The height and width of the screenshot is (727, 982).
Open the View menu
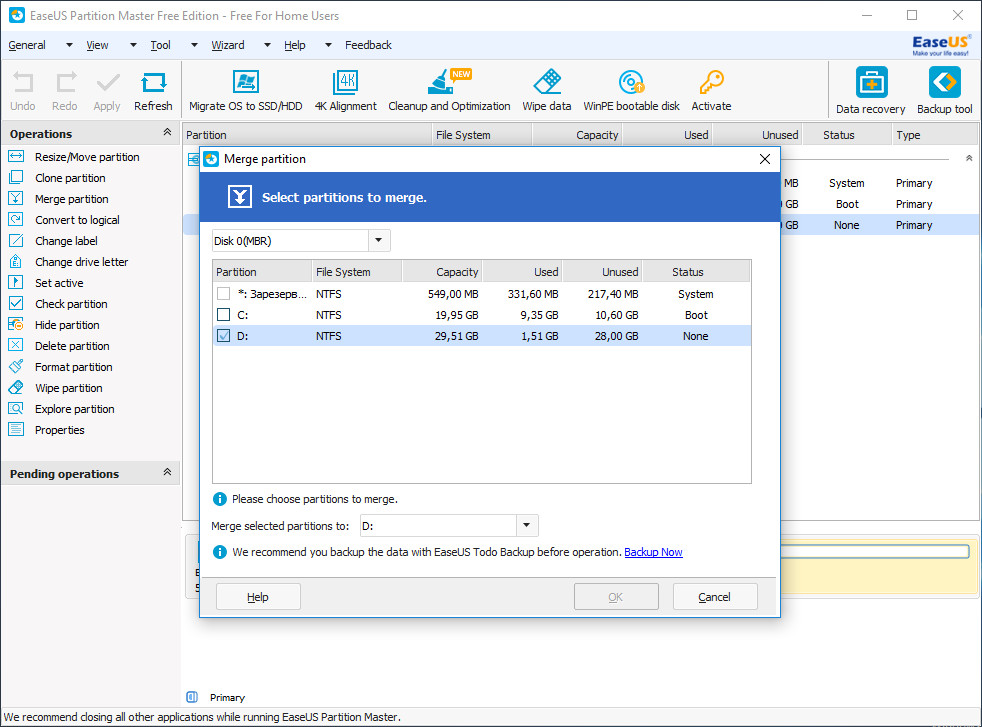point(97,45)
